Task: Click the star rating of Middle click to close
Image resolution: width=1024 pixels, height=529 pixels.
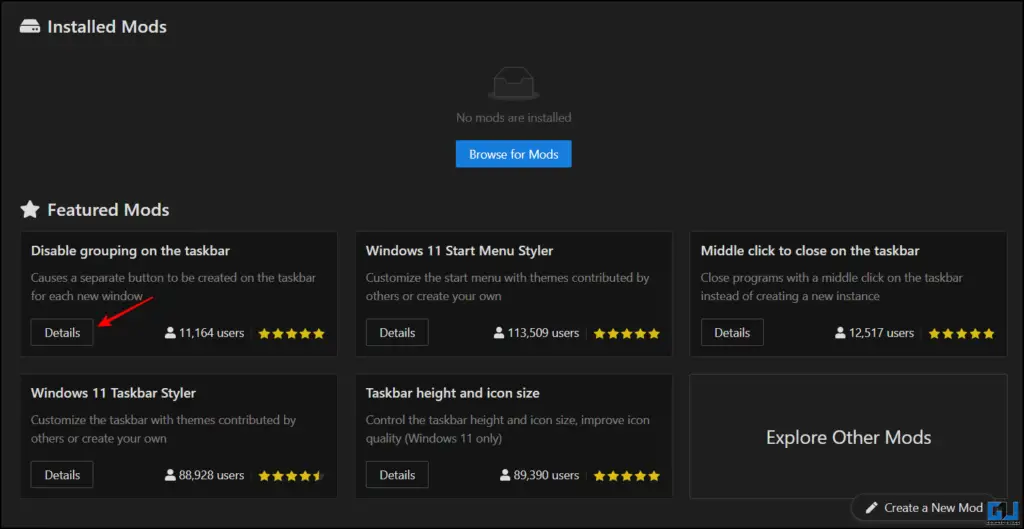Action: pos(961,334)
